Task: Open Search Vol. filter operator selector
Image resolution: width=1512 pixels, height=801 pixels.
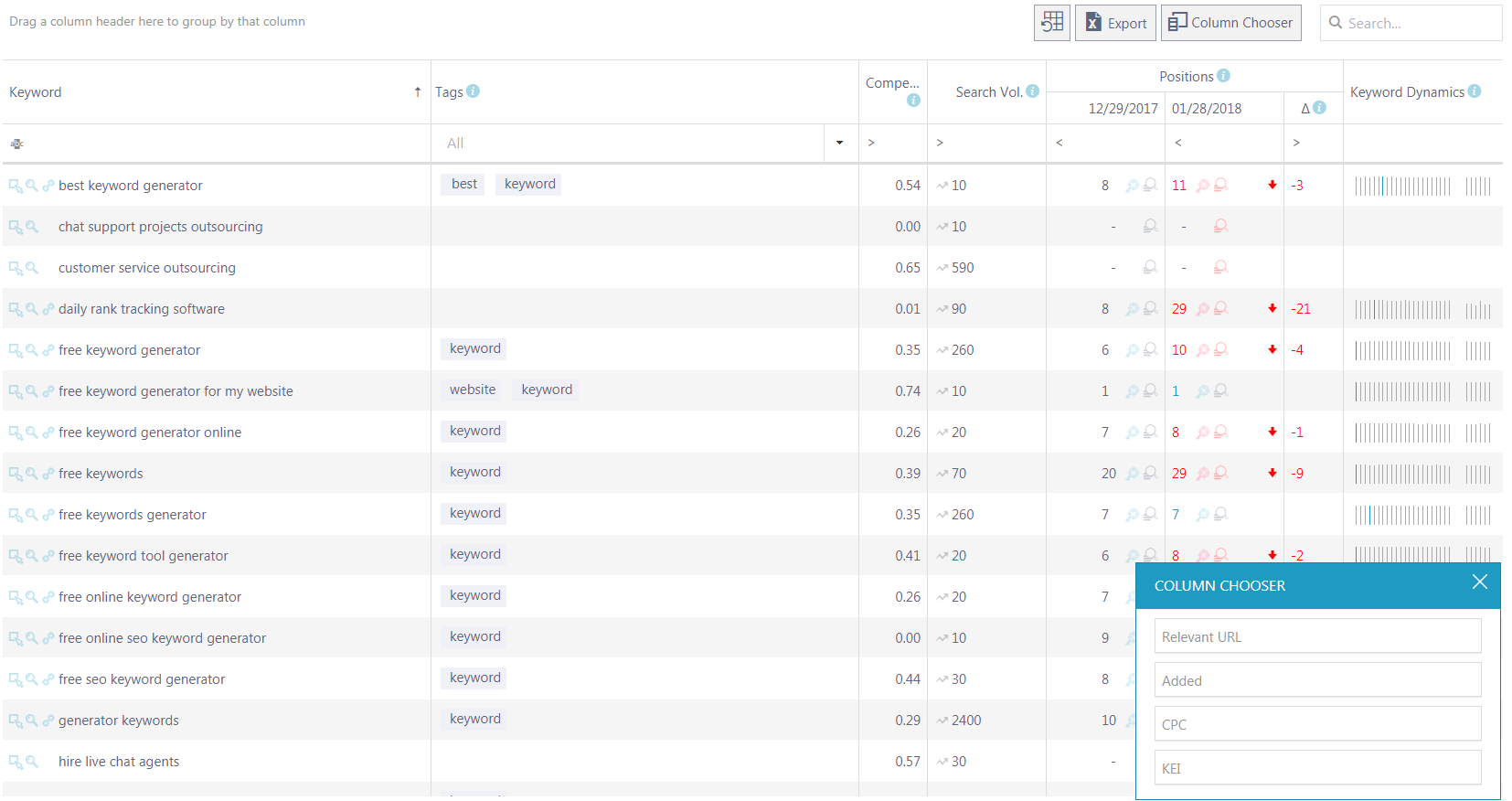Action: point(940,143)
